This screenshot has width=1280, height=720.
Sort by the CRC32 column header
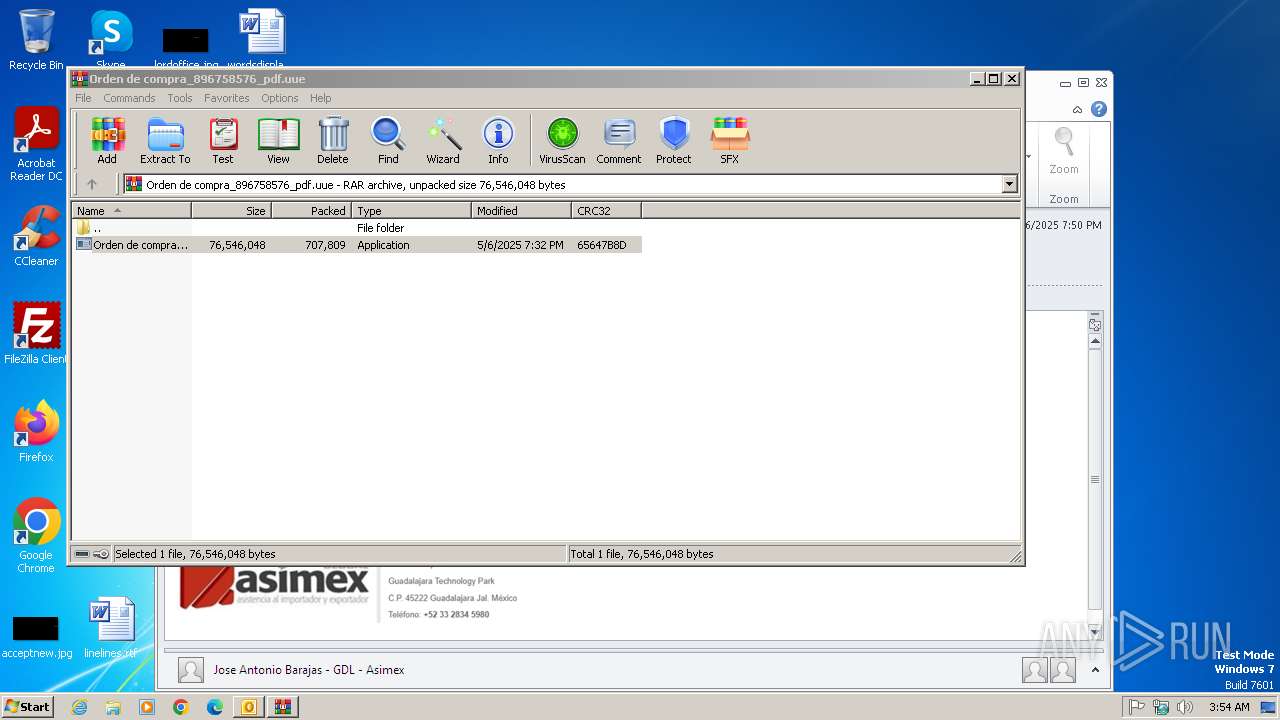(606, 211)
